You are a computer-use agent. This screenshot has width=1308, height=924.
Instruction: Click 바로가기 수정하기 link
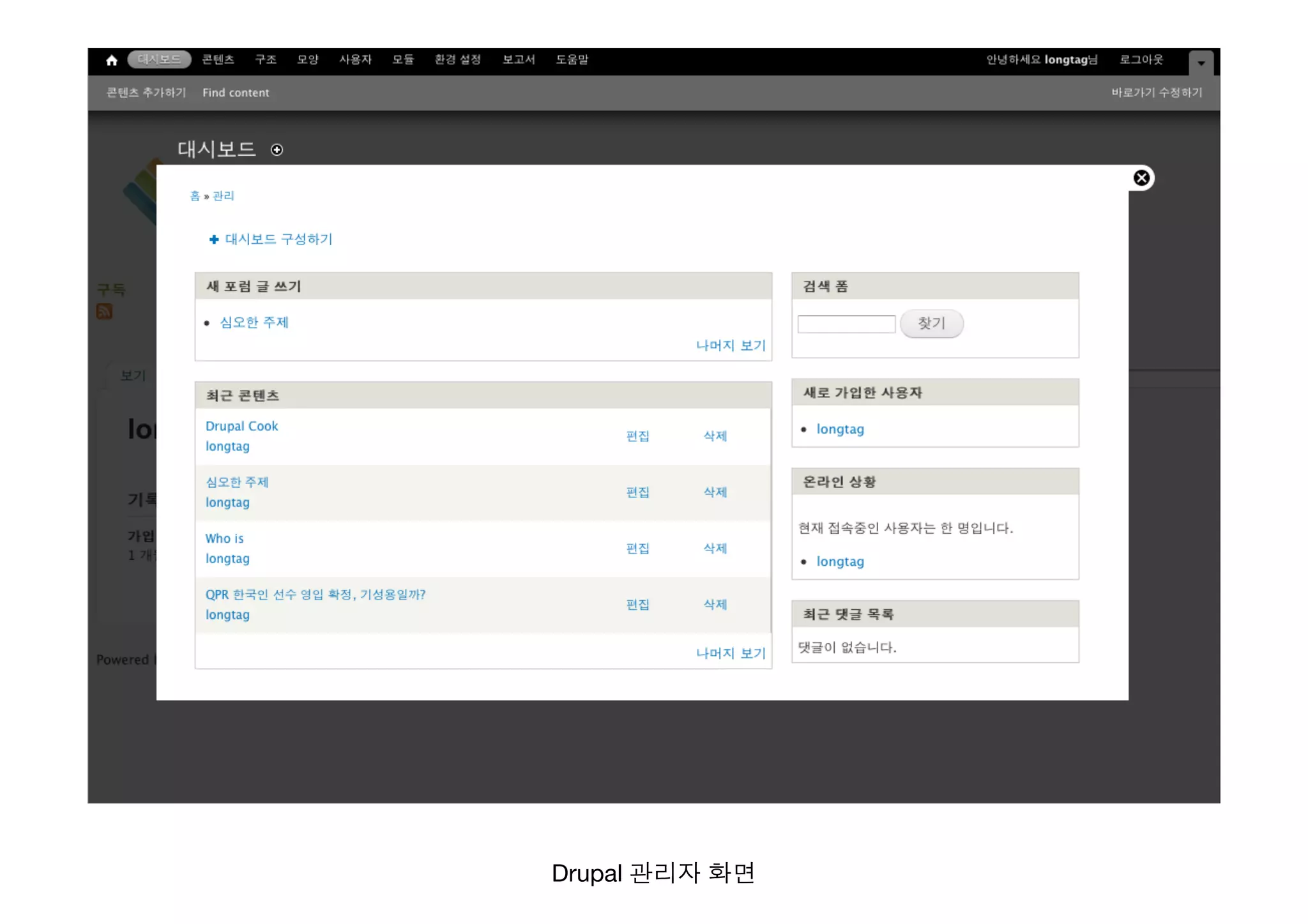tap(1156, 93)
